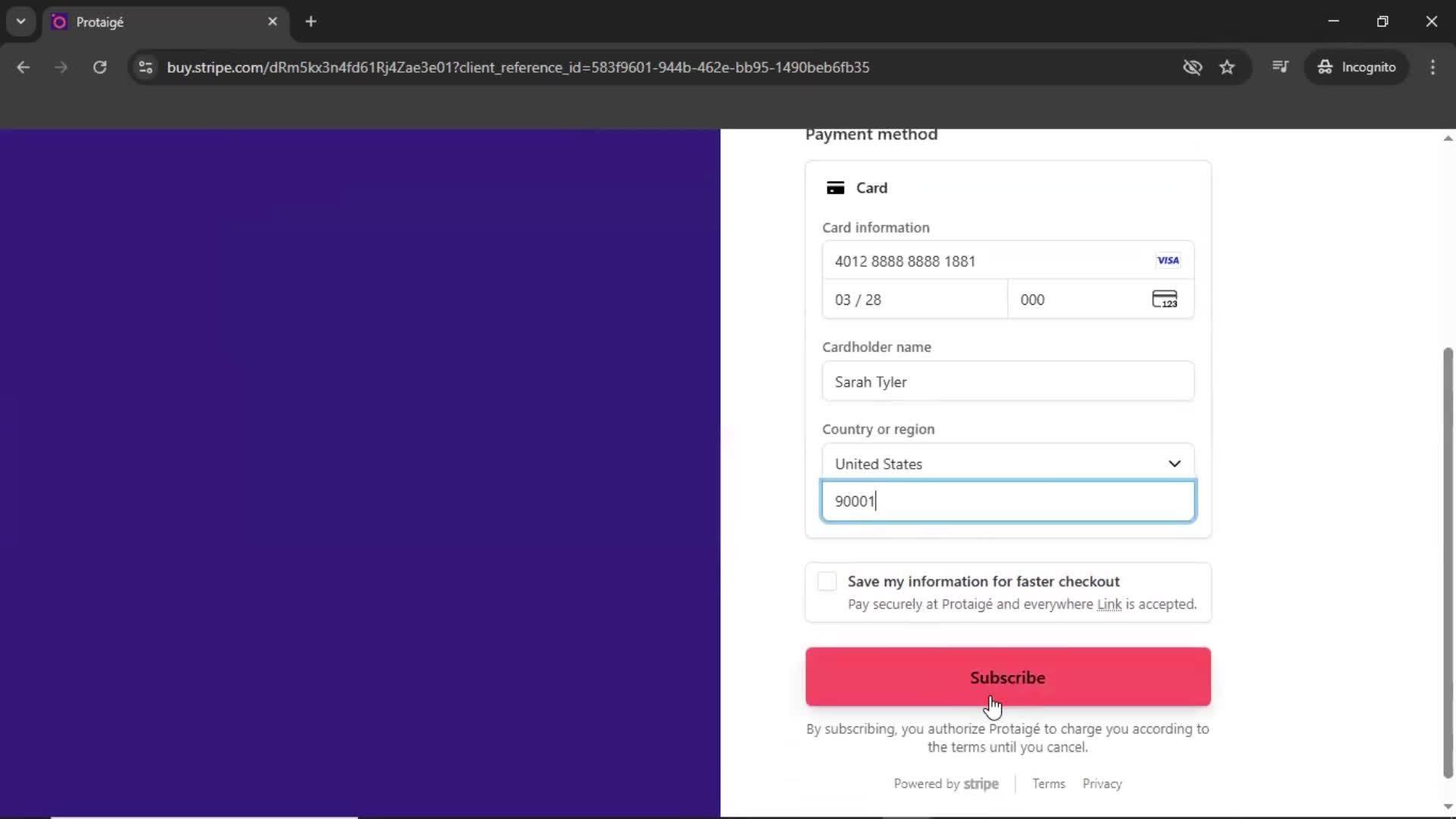The image size is (1456, 819).
Task: Open the media playback controls icon
Action: (x=1280, y=67)
